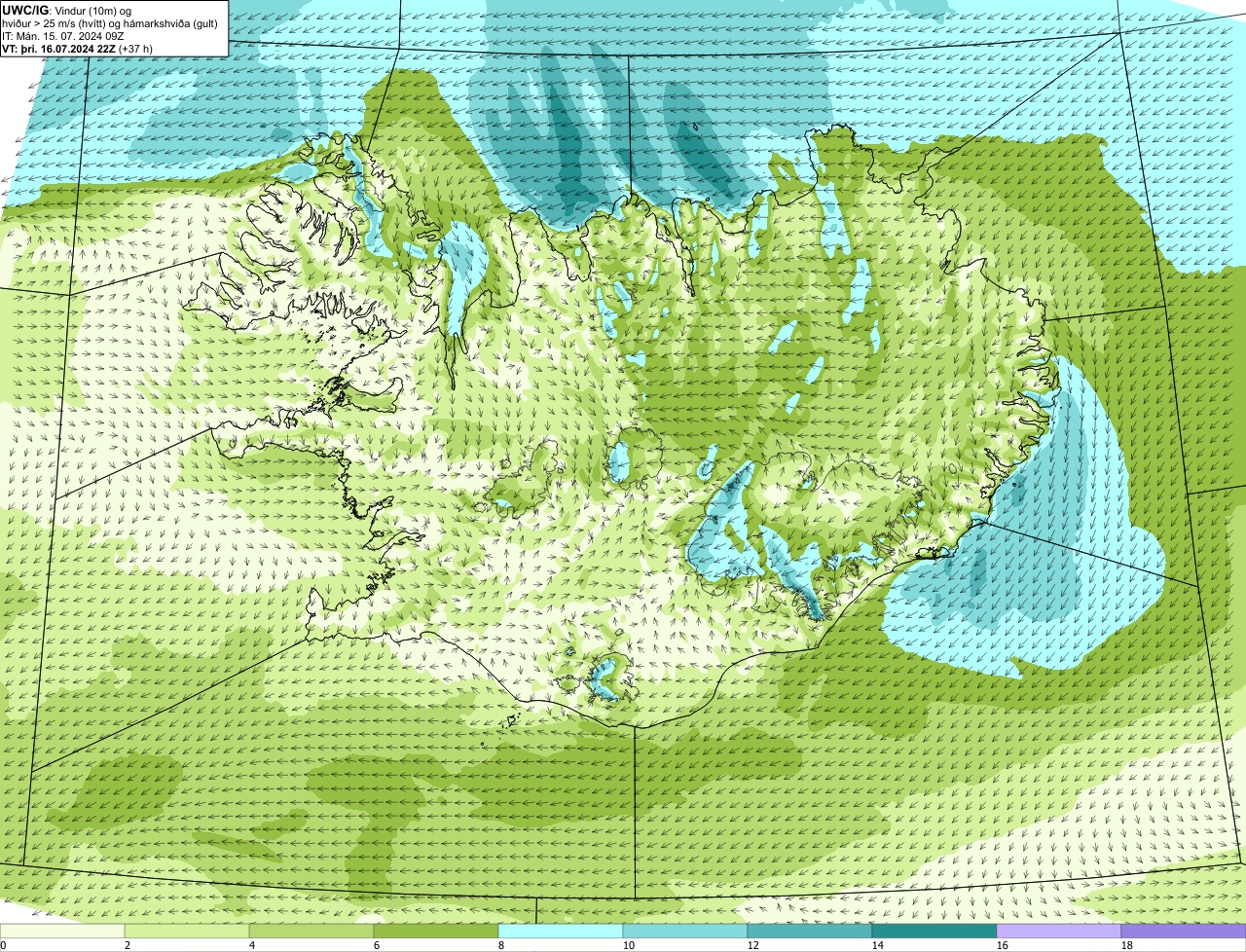
Task: Click the '10' label on the colour scale
Action: click(629, 945)
